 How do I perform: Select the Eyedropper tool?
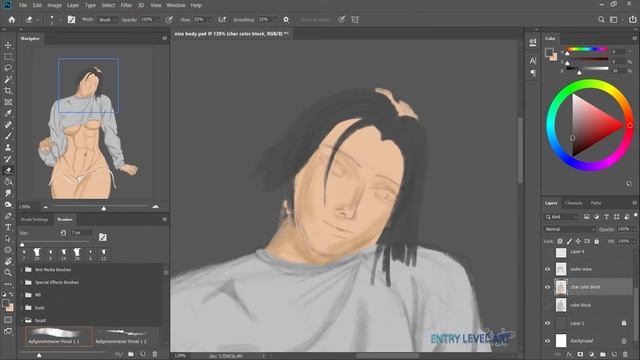coord(8,113)
